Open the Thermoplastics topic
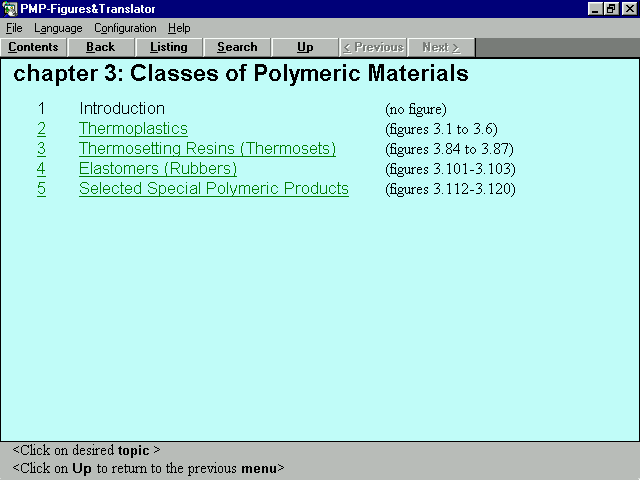640x480 pixels. click(133, 129)
